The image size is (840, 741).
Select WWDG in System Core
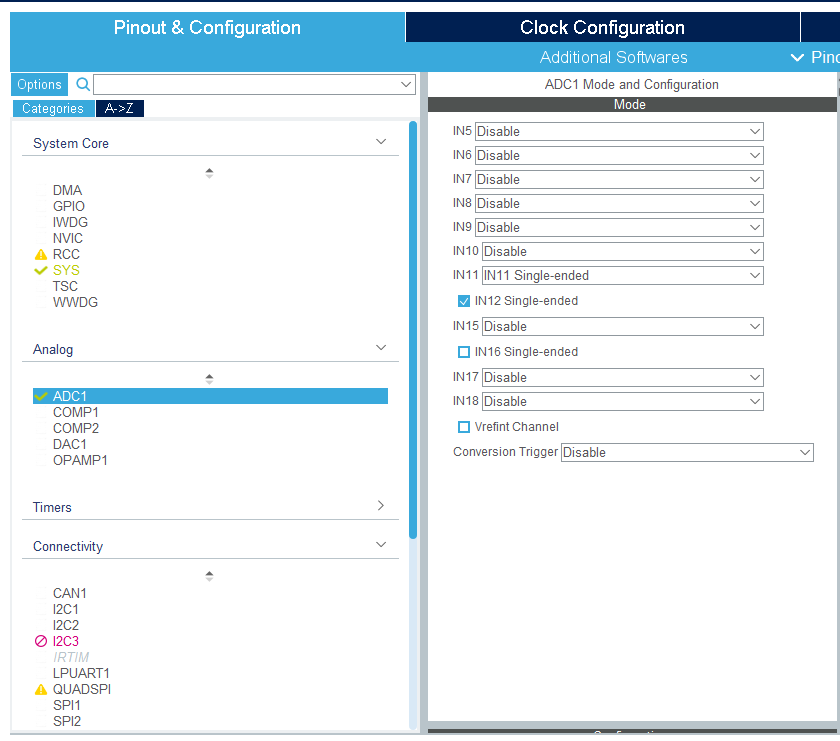point(75,303)
